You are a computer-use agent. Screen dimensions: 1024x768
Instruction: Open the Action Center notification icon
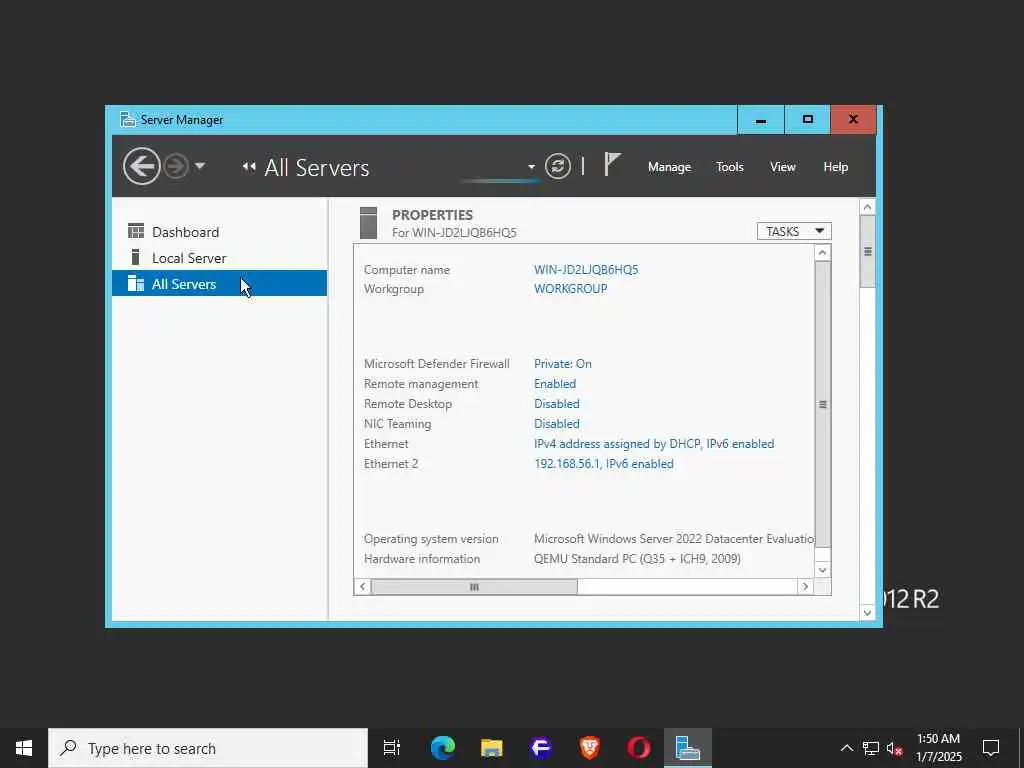coord(991,748)
